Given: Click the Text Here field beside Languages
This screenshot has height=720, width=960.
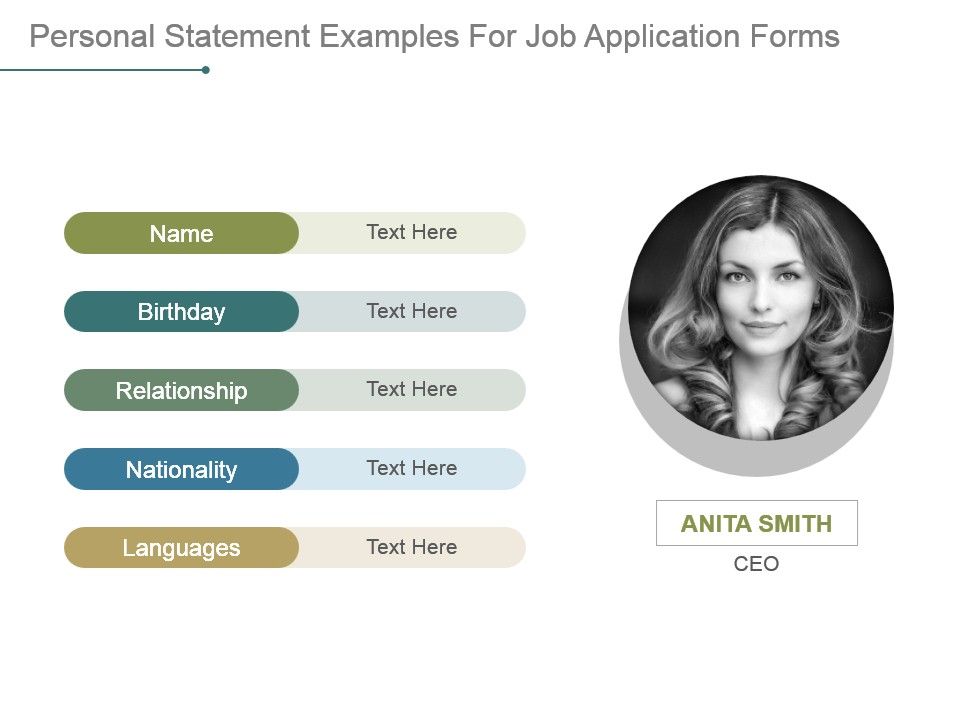Looking at the screenshot, I should tap(412, 547).
